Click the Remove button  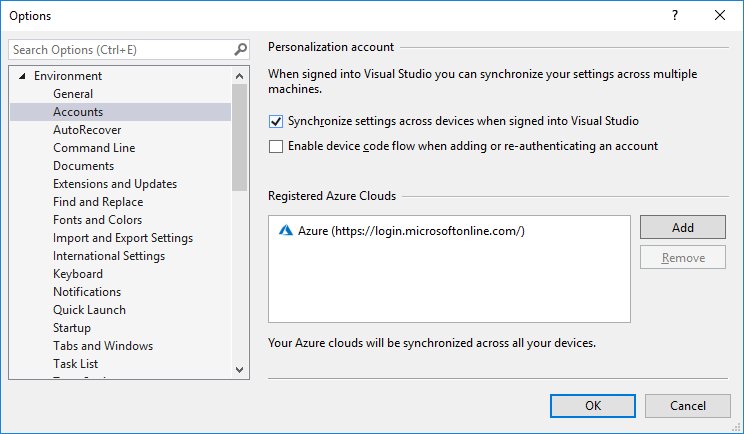point(683,258)
